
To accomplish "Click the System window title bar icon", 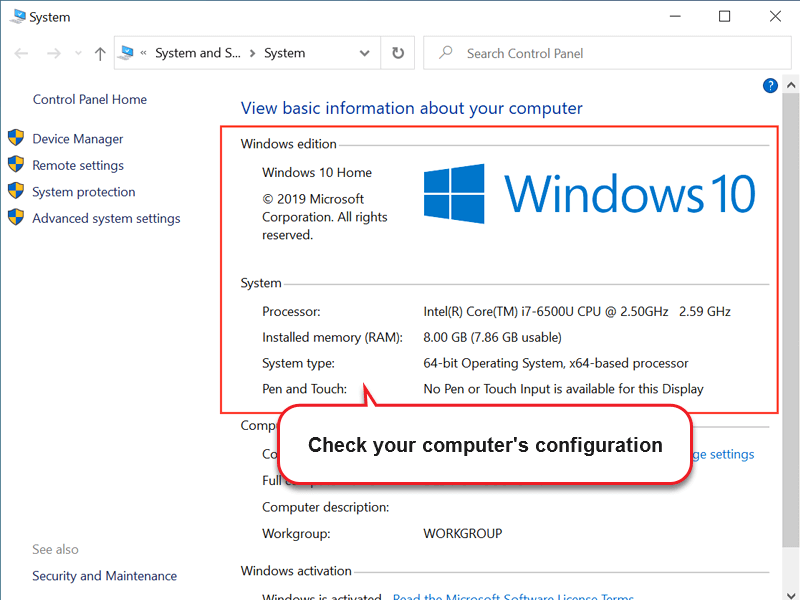I will [x=18, y=17].
